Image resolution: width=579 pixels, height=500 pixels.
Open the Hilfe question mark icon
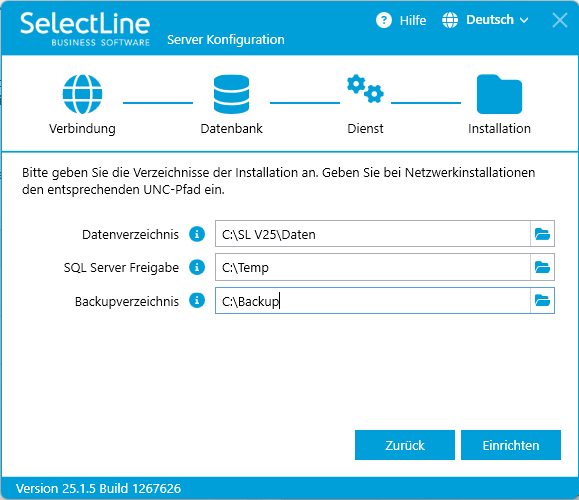(x=384, y=20)
